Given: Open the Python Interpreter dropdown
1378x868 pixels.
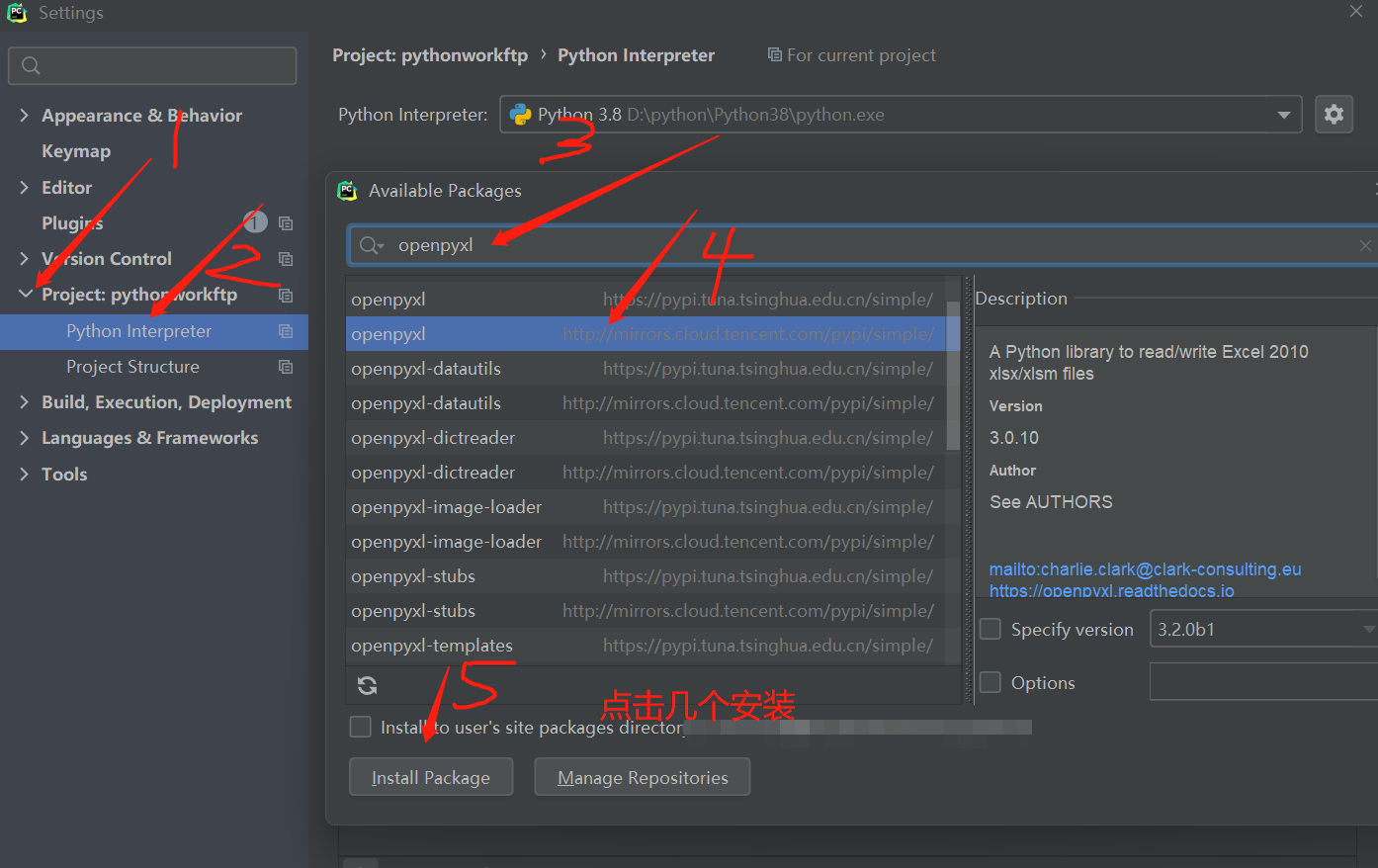Looking at the screenshot, I should [x=1283, y=115].
